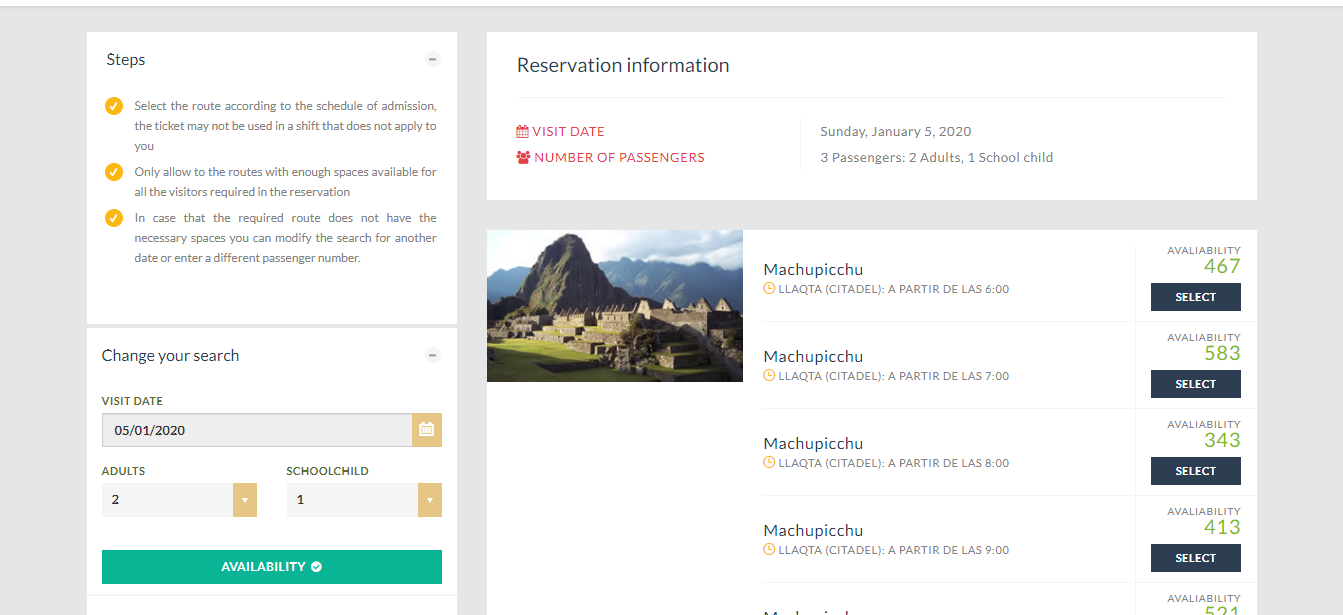Viewport: 1343px width, 615px height.
Task: Select the Machupicchu 9:00 route
Action: pyautogui.click(x=1196, y=558)
